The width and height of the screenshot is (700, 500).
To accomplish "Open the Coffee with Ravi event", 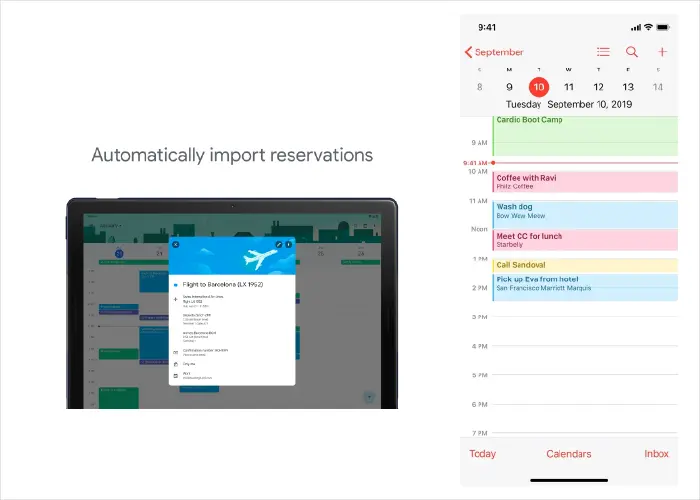I will pyautogui.click(x=585, y=182).
